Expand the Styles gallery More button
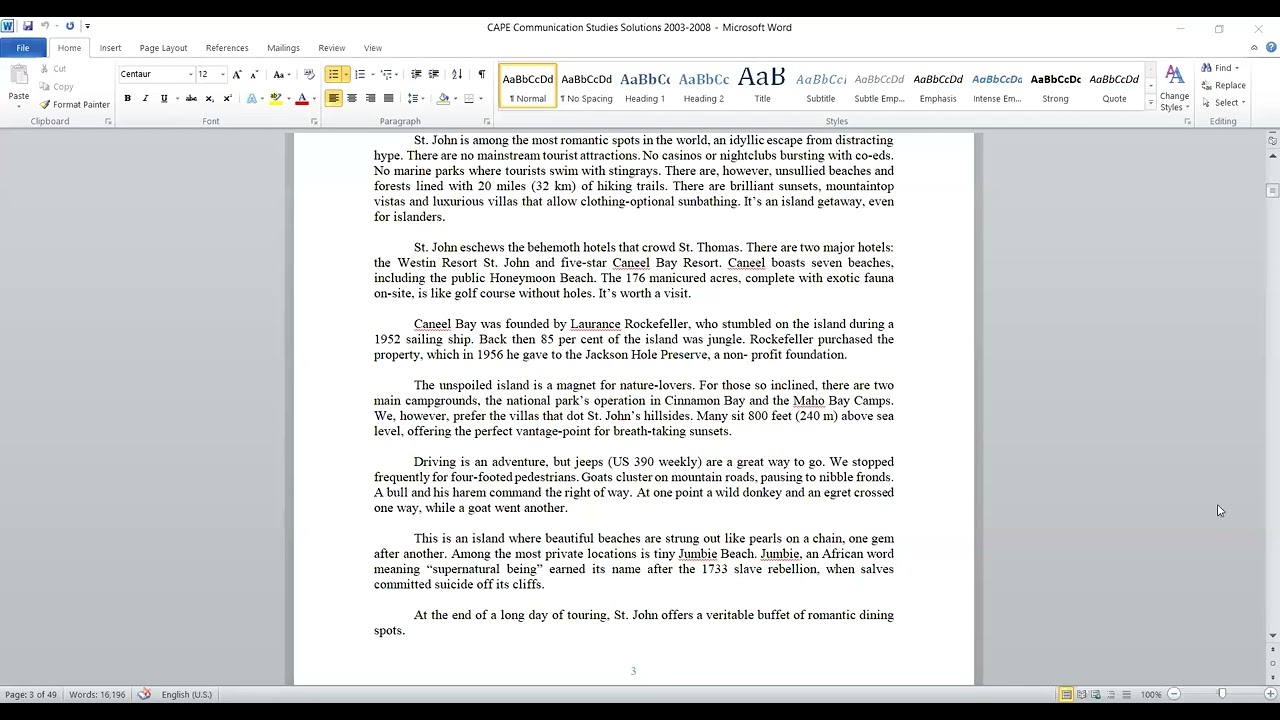Image resolution: width=1280 pixels, height=720 pixels. (x=1151, y=103)
